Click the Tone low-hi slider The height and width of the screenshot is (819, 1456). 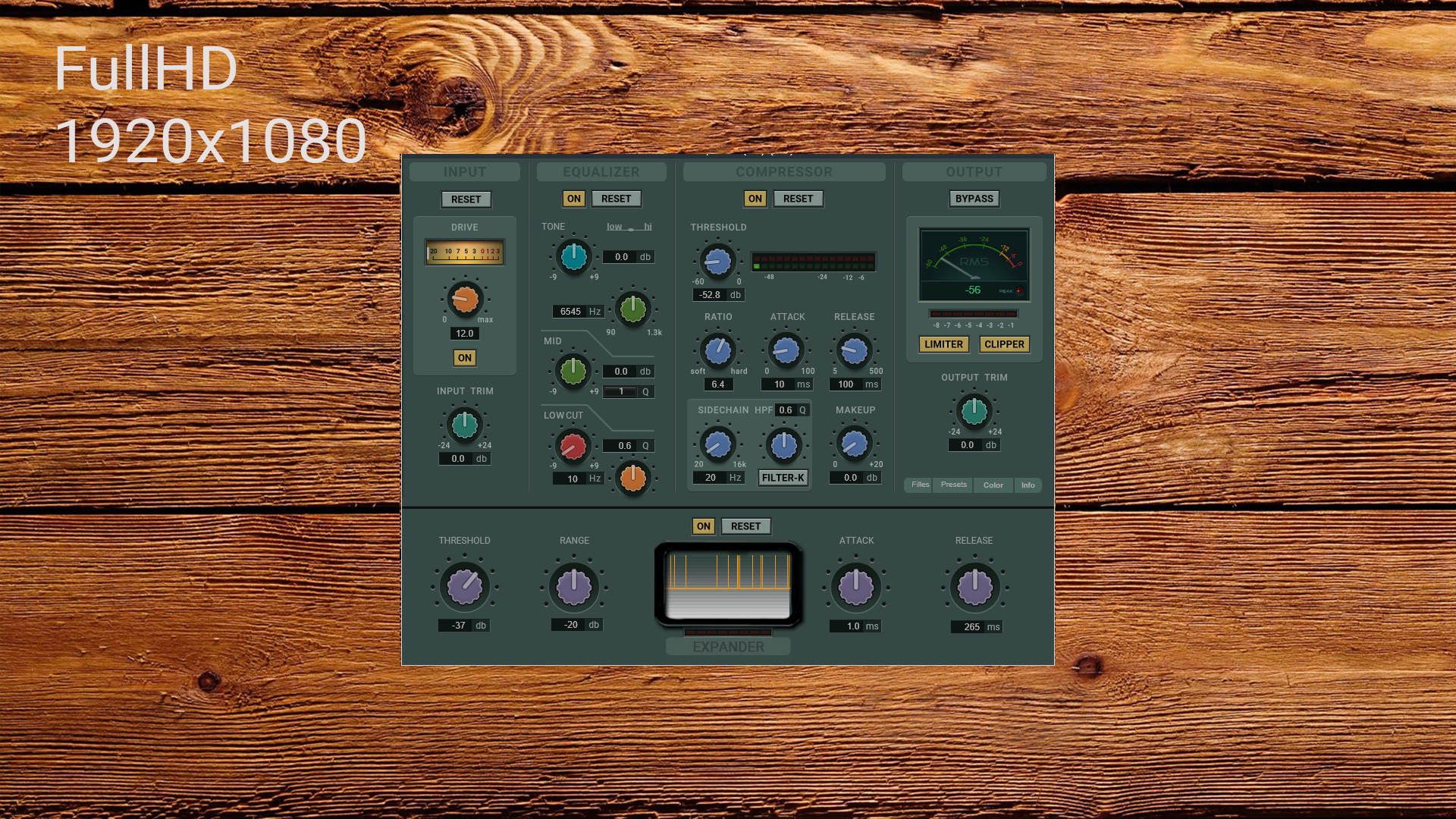629,227
